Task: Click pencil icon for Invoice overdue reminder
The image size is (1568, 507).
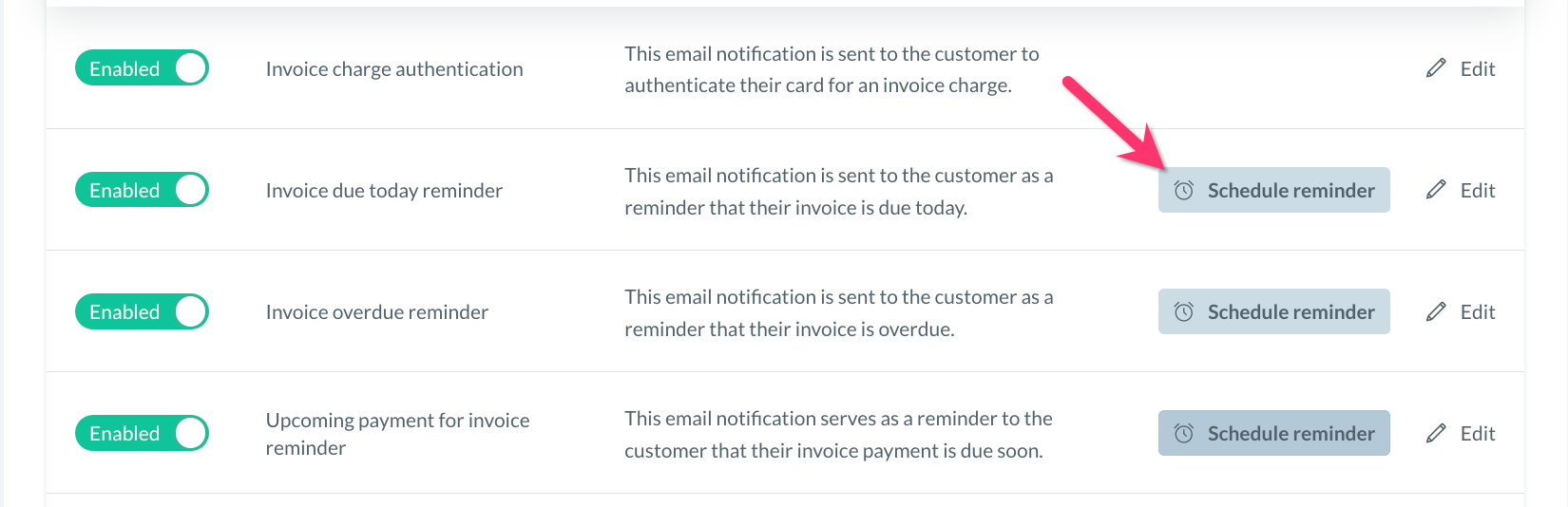Action: click(1436, 311)
